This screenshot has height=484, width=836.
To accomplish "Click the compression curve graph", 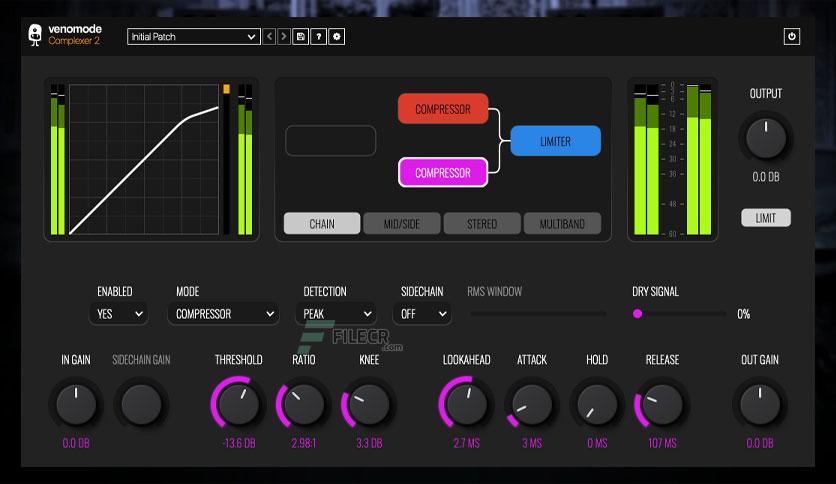I will pos(144,159).
